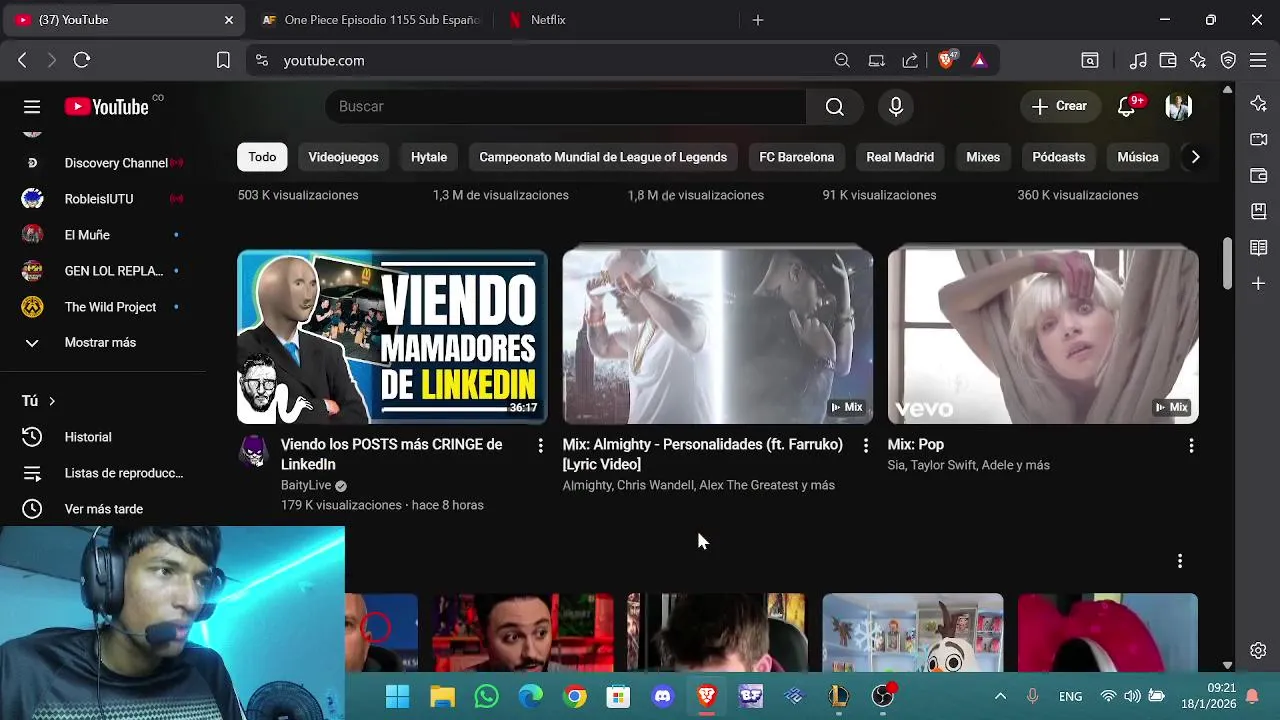Select the Todo filter chip
The image size is (1280, 720).
click(x=262, y=157)
